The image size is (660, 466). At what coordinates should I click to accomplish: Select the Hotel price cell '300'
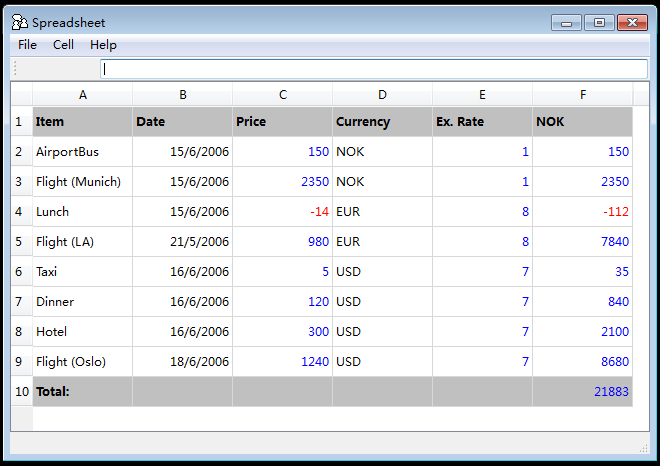click(282, 332)
